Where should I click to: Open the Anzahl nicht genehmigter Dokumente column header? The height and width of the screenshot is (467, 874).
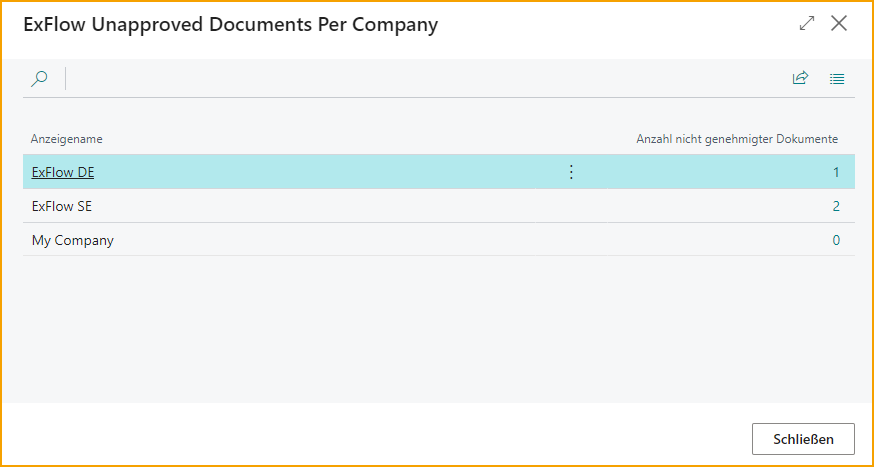pyautogui.click(x=737, y=139)
